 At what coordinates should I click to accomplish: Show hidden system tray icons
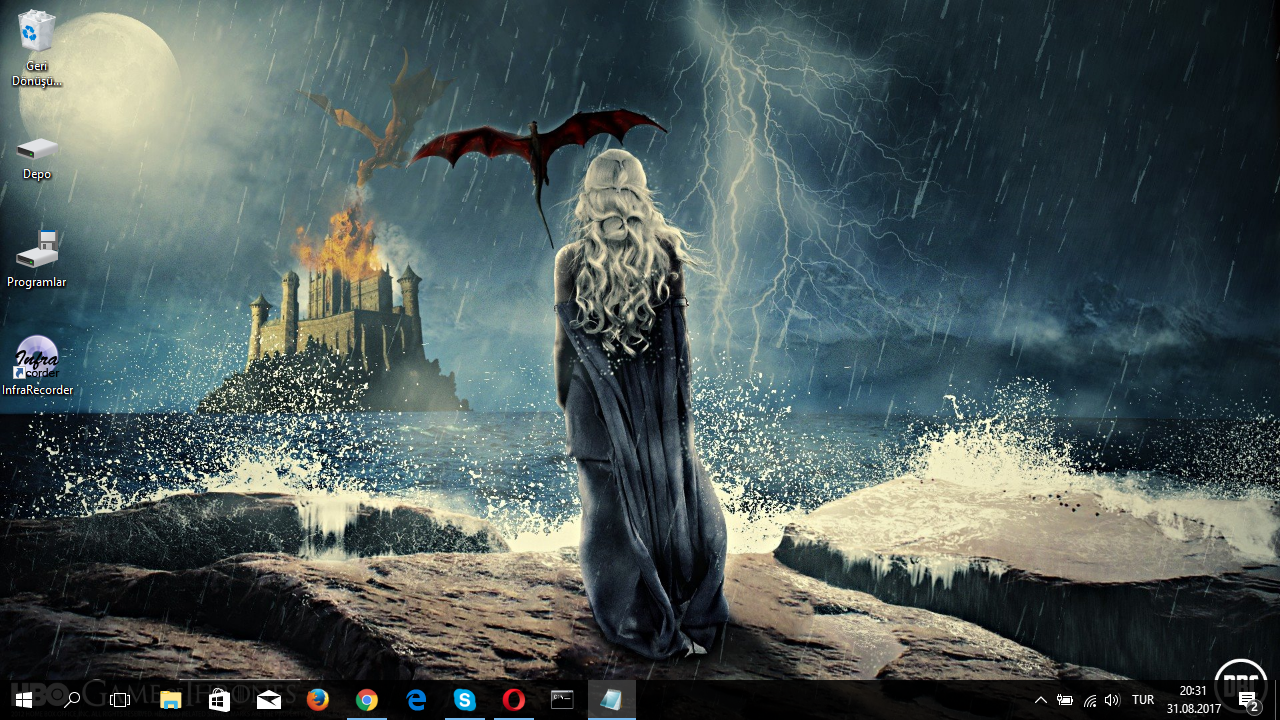coord(1040,700)
